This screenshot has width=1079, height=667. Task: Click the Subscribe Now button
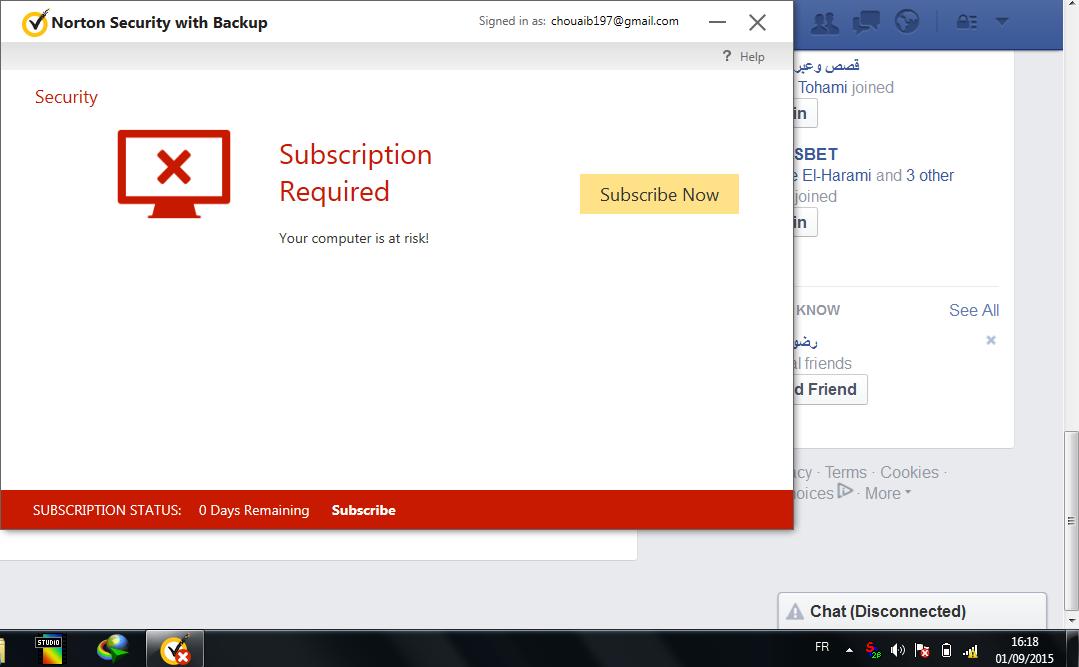tap(659, 194)
